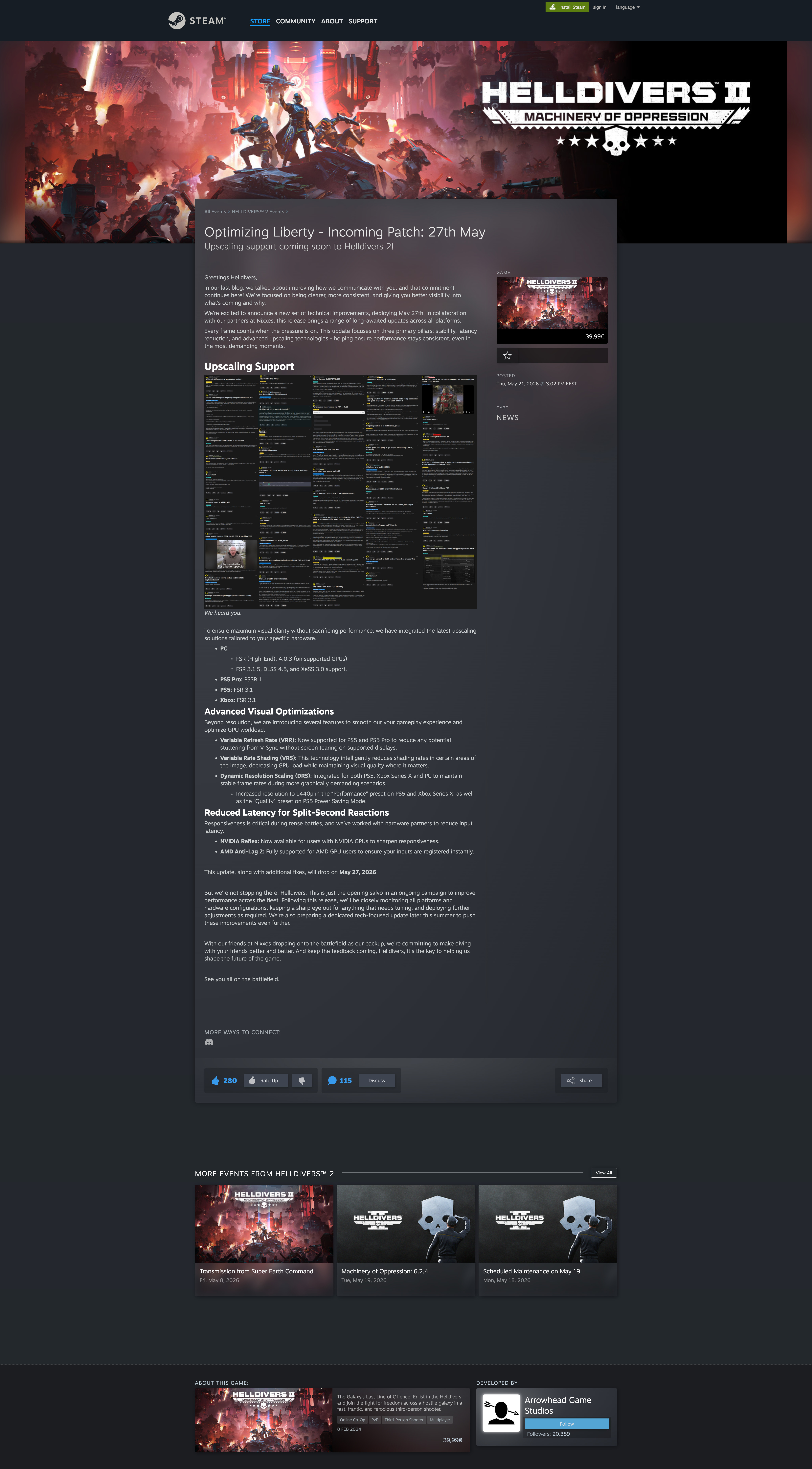Click the Steam logo in header
812x1469 pixels.
[x=197, y=21]
